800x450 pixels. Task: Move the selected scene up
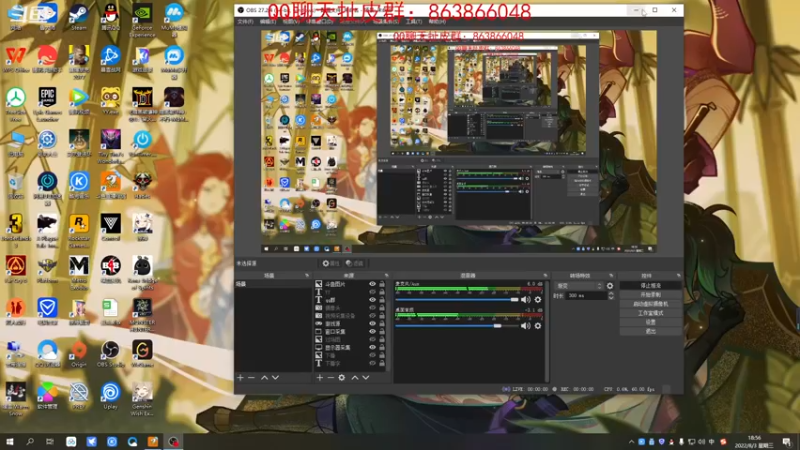264,378
